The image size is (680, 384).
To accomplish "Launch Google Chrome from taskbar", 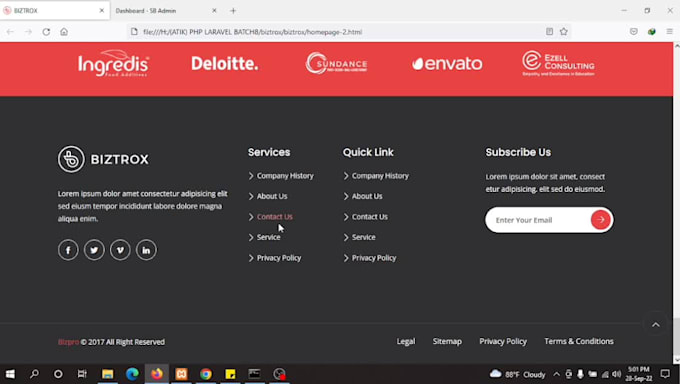I will (206, 374).
